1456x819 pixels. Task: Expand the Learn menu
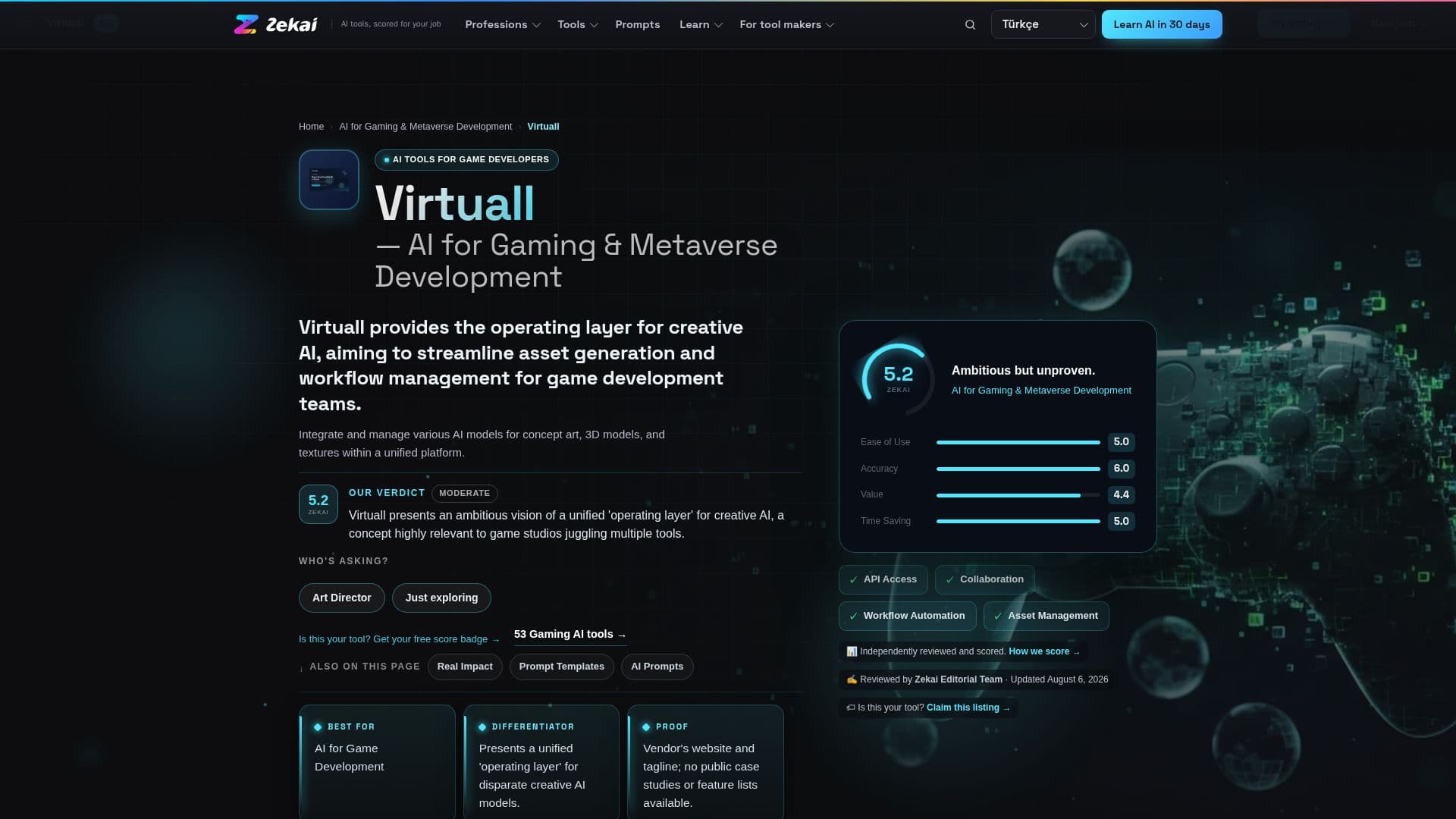click(x=700, y=24)
